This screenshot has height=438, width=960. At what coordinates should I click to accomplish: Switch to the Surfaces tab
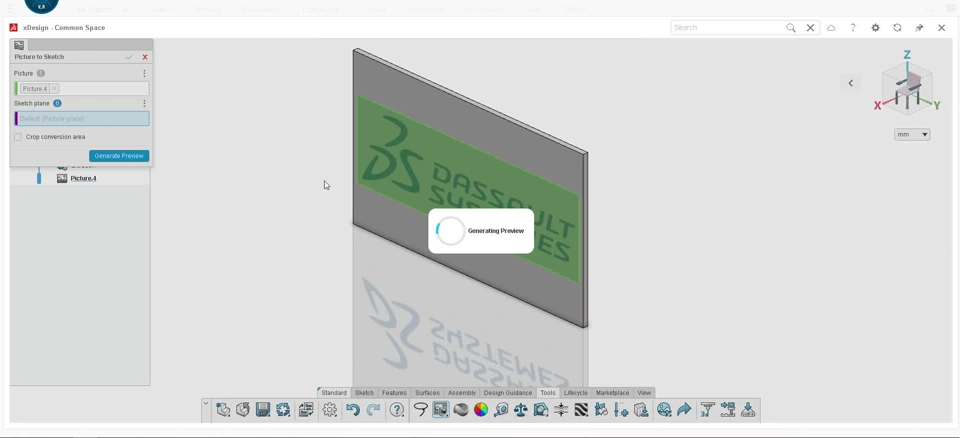click(x=427, y=393)
